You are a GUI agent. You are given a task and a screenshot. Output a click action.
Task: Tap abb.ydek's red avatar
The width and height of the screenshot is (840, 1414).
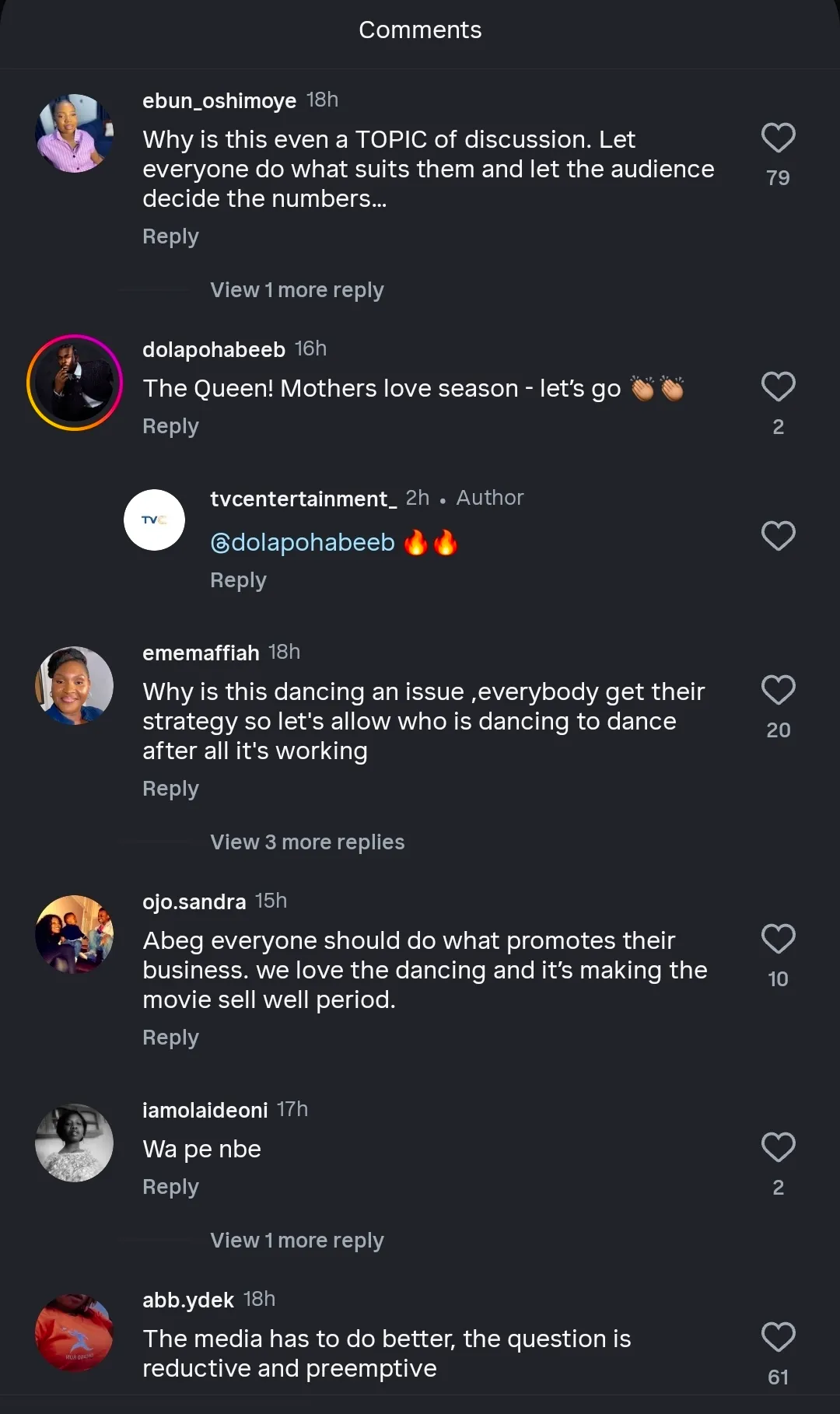tap(75, 1333)
